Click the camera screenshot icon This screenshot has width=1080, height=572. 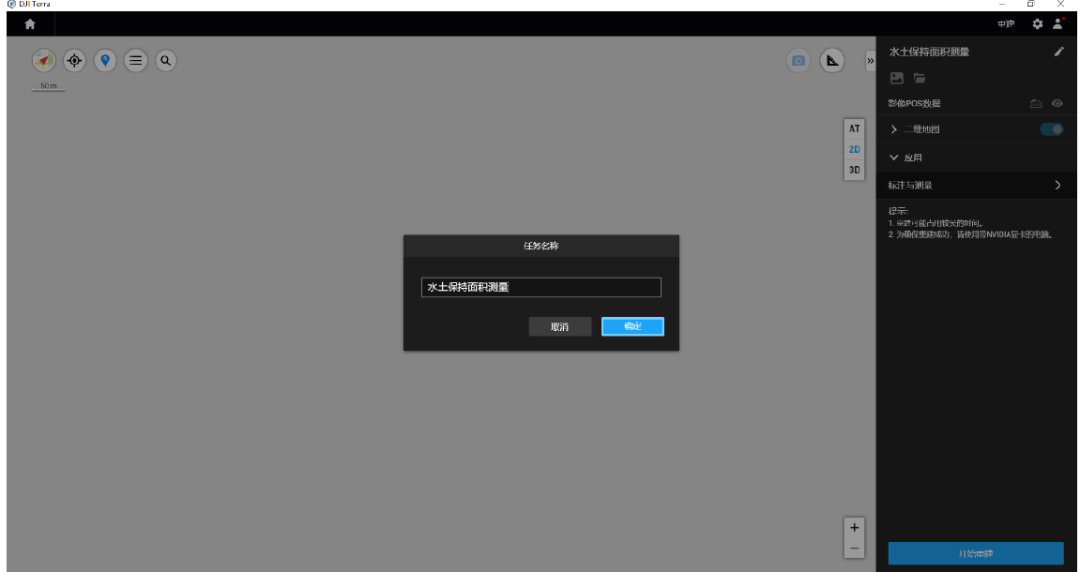click(798, 61)
